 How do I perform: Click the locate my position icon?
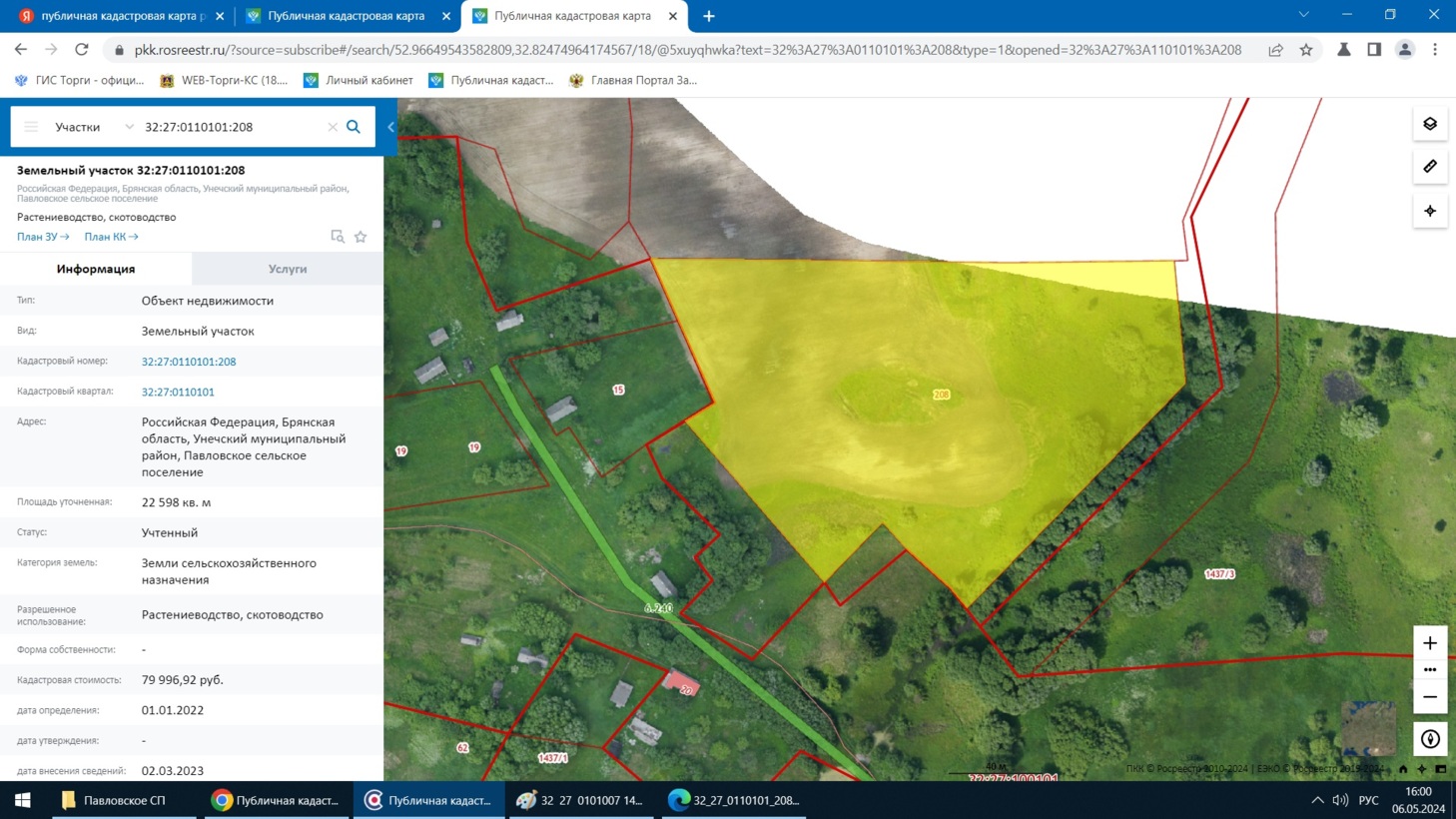pyautogui.click(x=1430, y=211)
